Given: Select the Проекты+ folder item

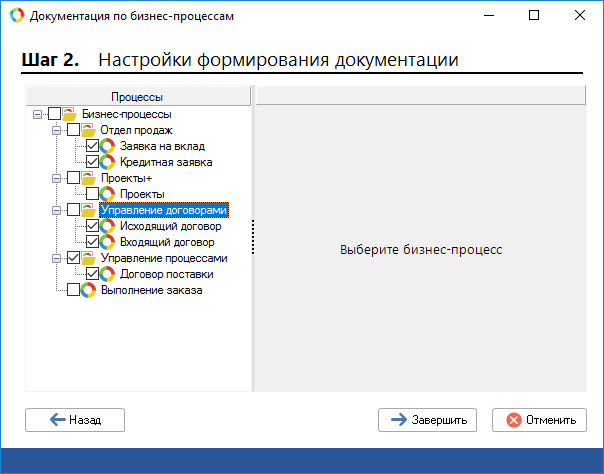Looking at the screenshot, I should [x=120, y=178].
